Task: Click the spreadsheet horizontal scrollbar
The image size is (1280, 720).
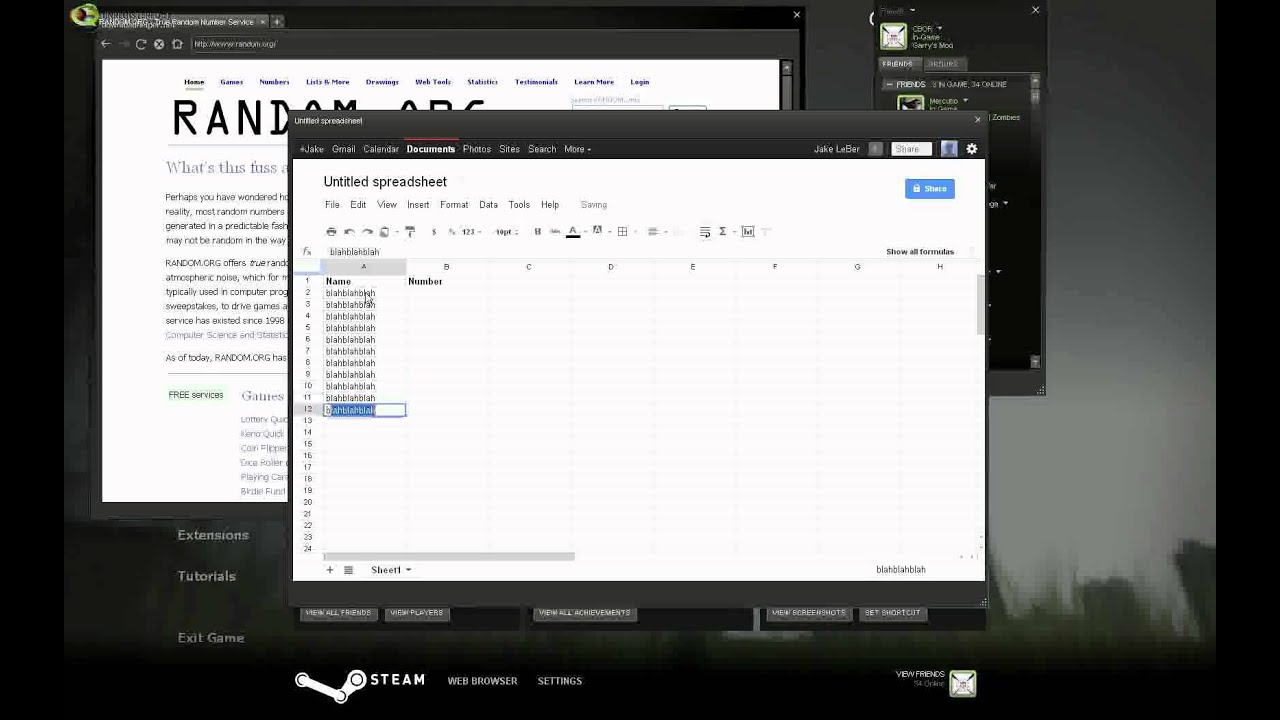Action: pos(449,557)
